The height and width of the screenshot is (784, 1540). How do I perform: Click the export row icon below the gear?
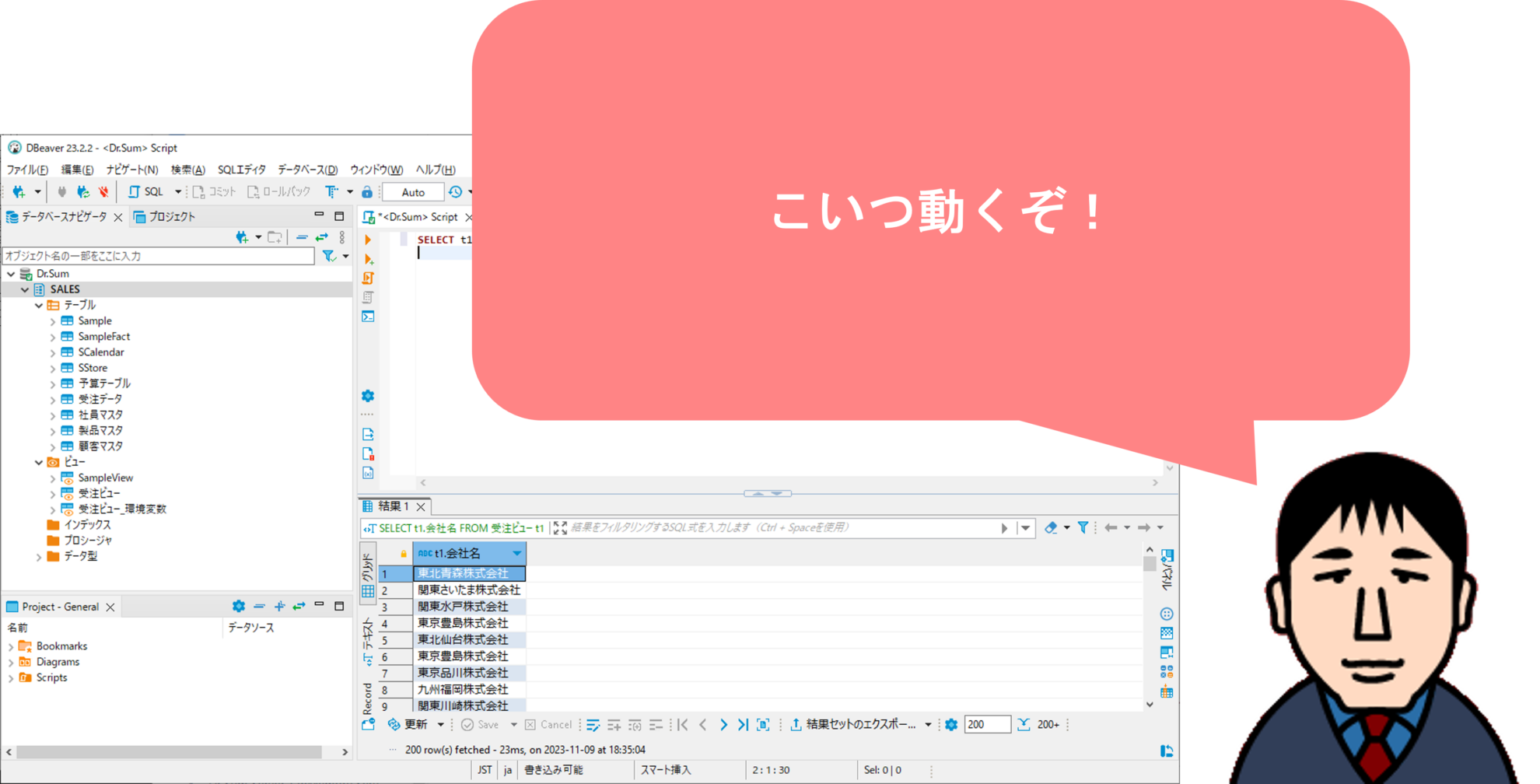(367, 434)
